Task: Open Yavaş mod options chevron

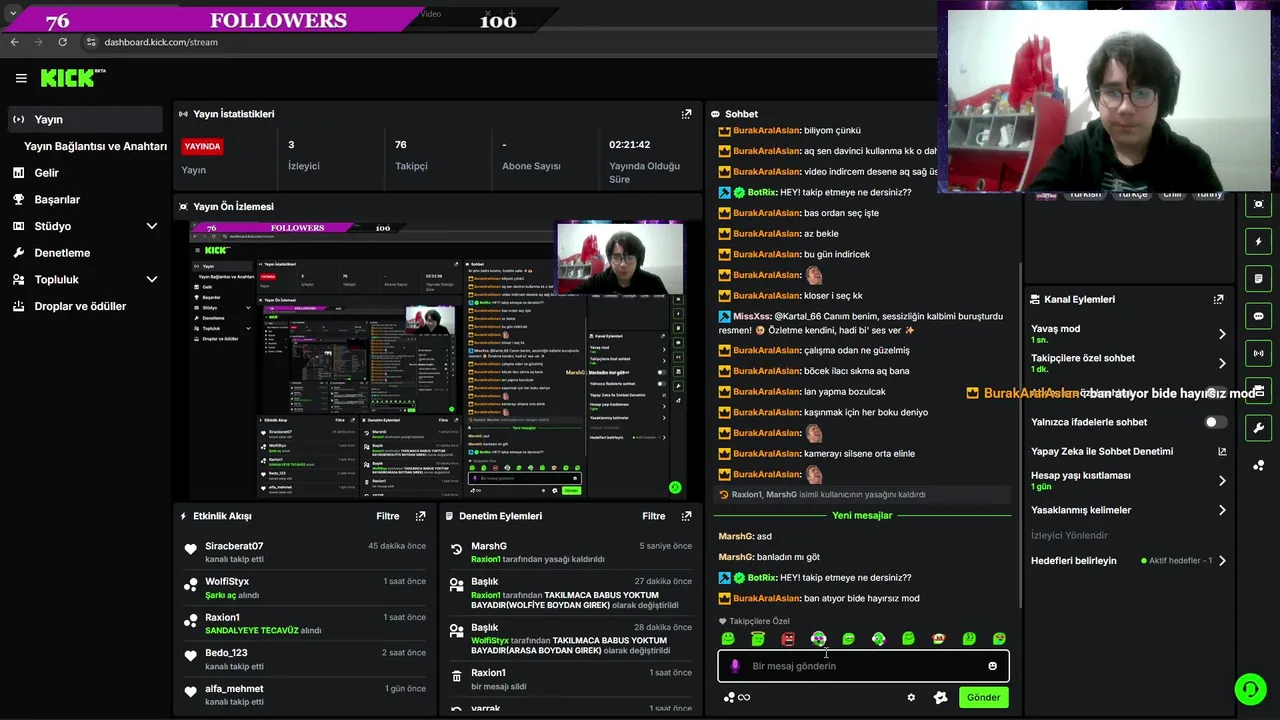Action: pos(1222,334)
